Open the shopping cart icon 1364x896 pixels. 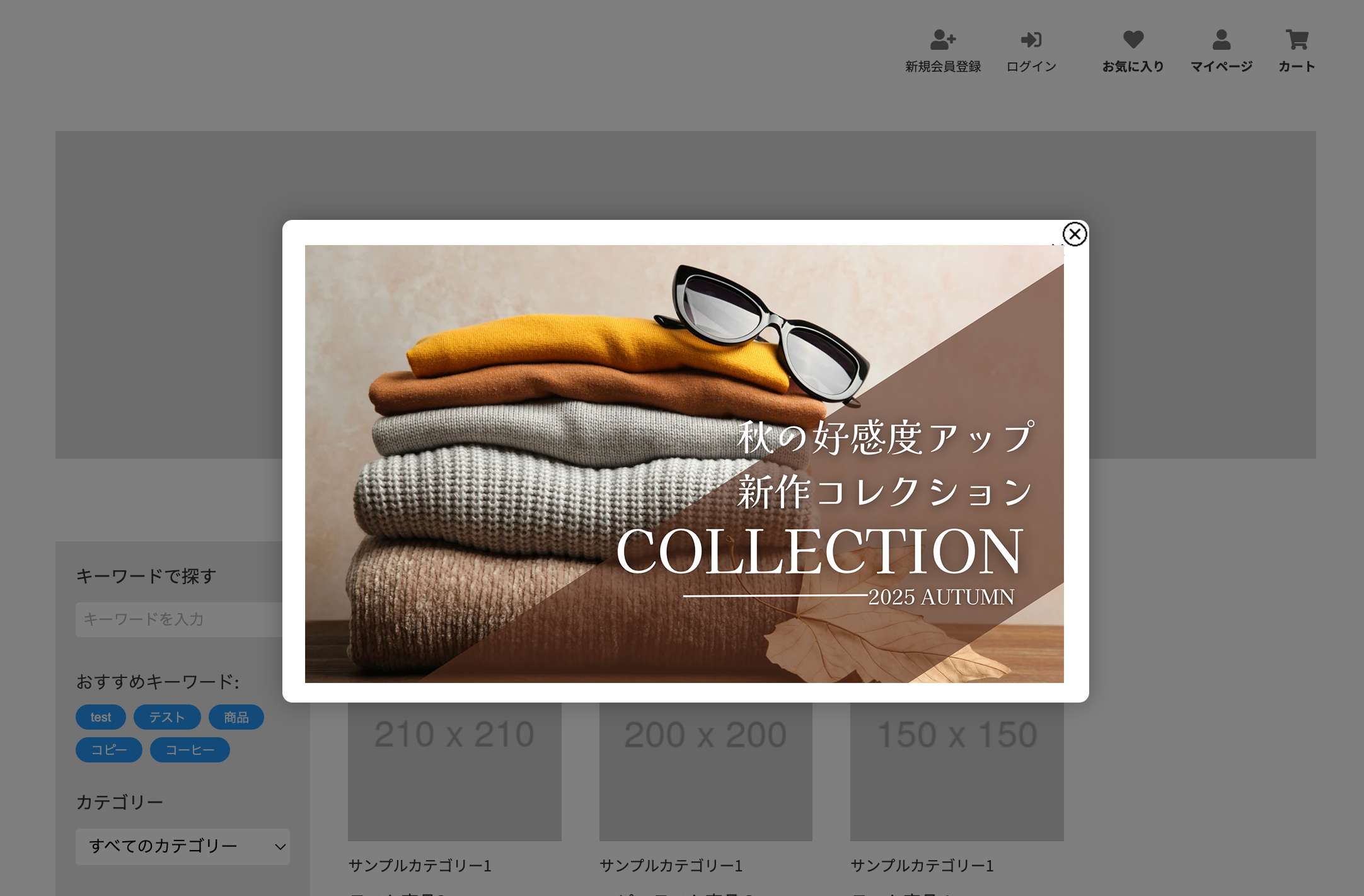pos(1297,40)
